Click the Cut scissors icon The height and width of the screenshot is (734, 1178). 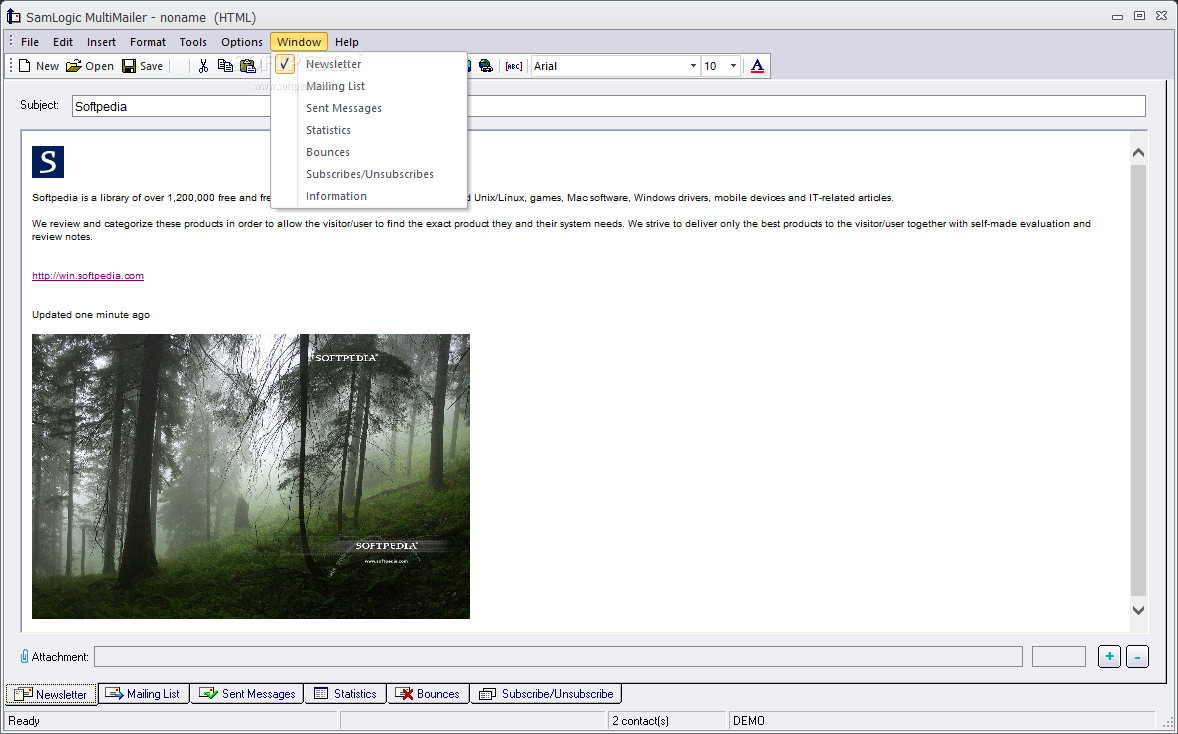point(203,66)
